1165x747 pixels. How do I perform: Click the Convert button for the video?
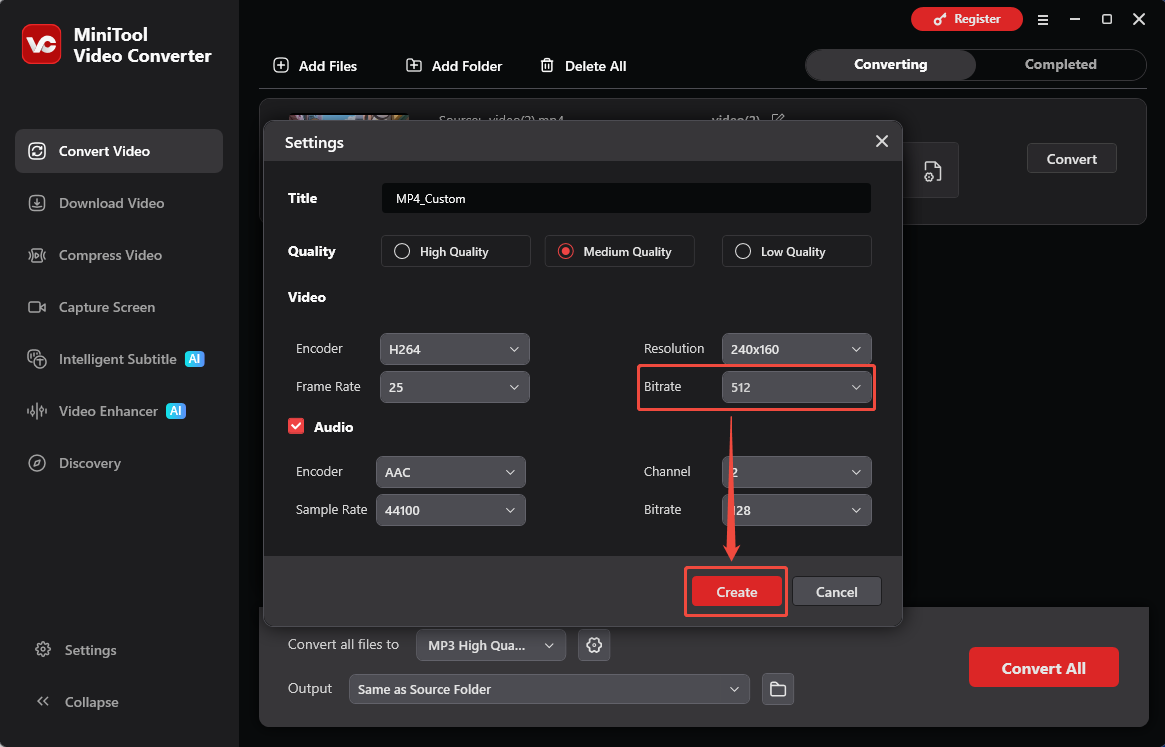point(1071,158)
